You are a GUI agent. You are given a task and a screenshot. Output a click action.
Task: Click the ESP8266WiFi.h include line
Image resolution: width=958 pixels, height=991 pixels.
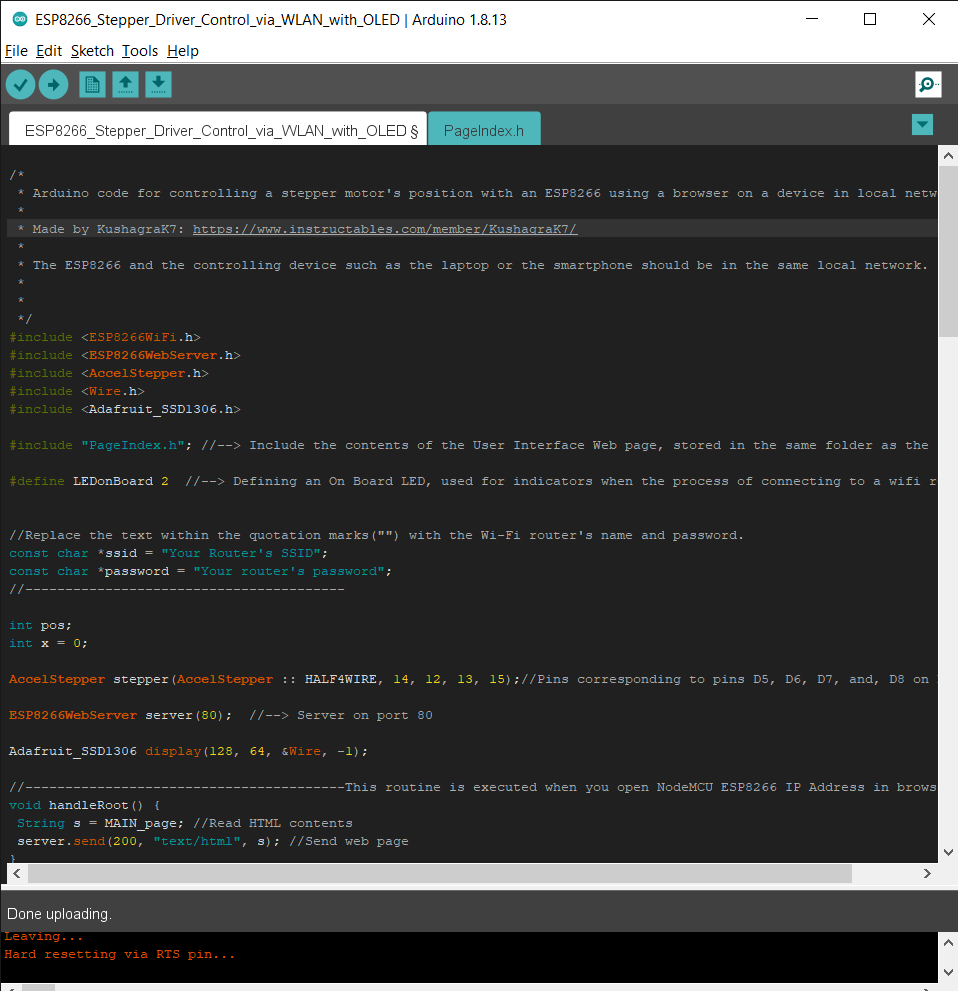(105, 337)
